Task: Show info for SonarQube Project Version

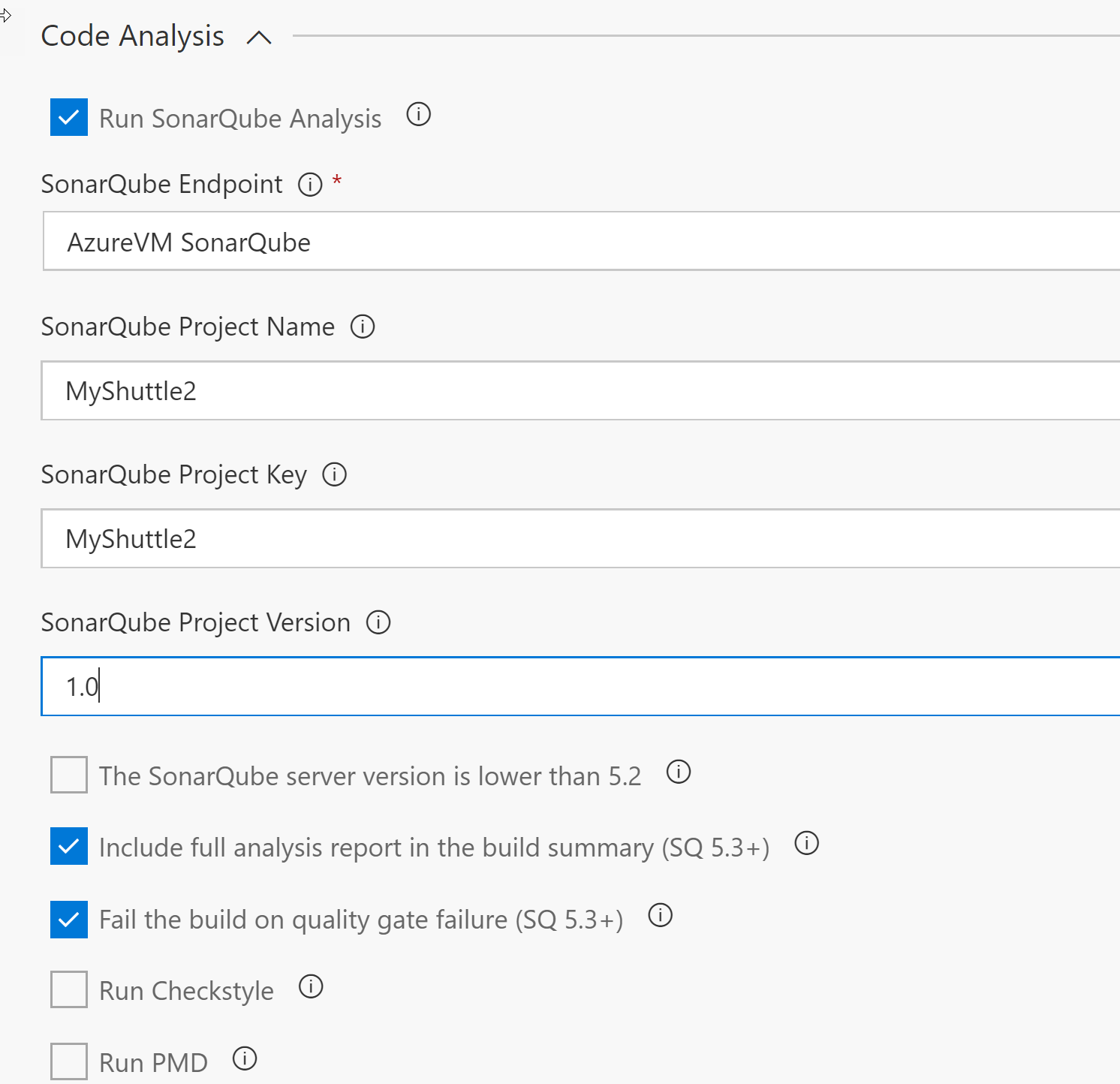Action: [378, 622]
